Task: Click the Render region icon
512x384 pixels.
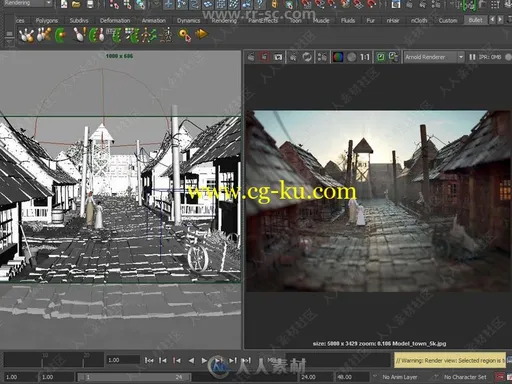Action: (x=264, y=57)
